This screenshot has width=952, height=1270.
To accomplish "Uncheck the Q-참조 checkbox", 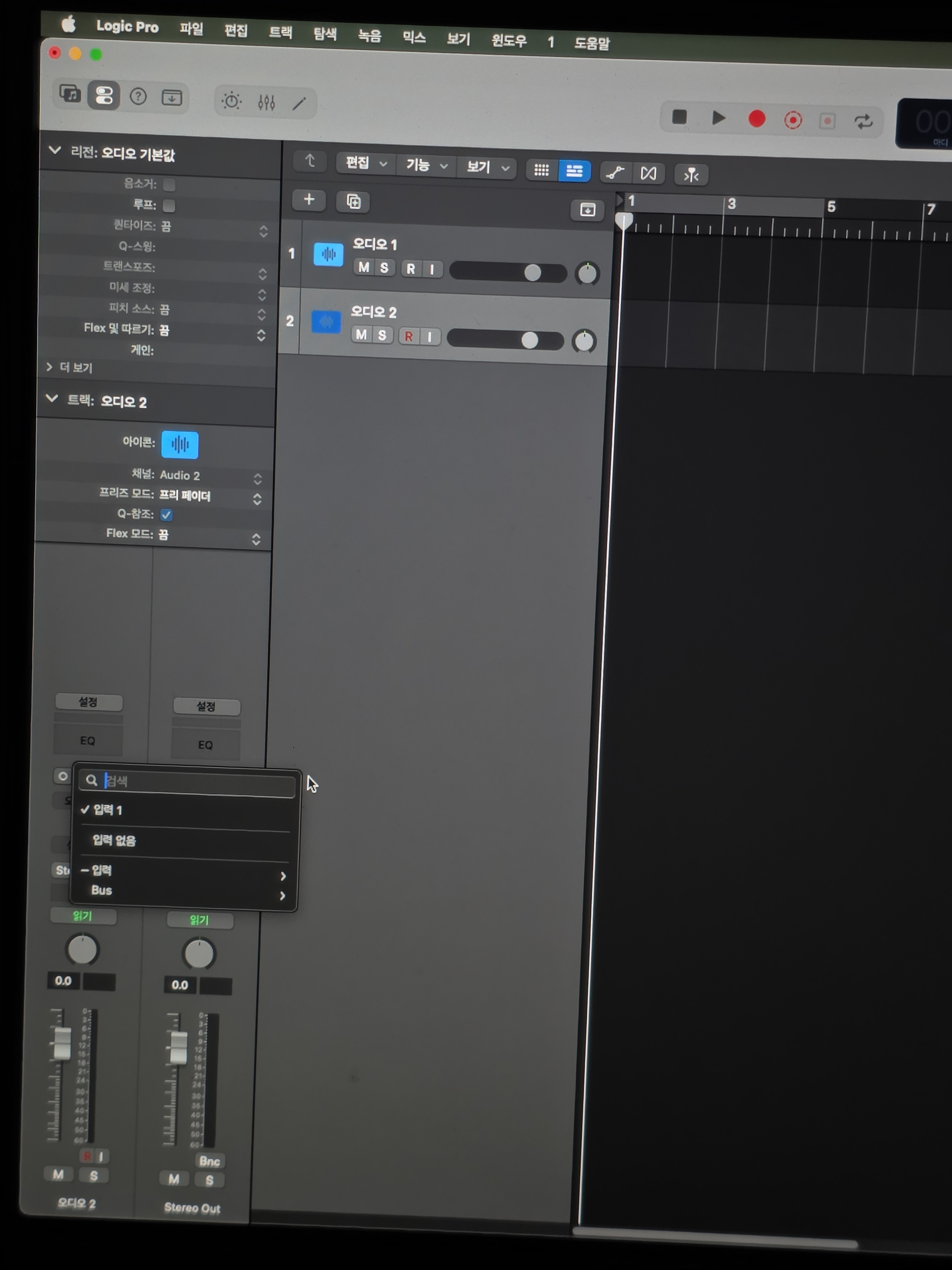I will (166, 514).
